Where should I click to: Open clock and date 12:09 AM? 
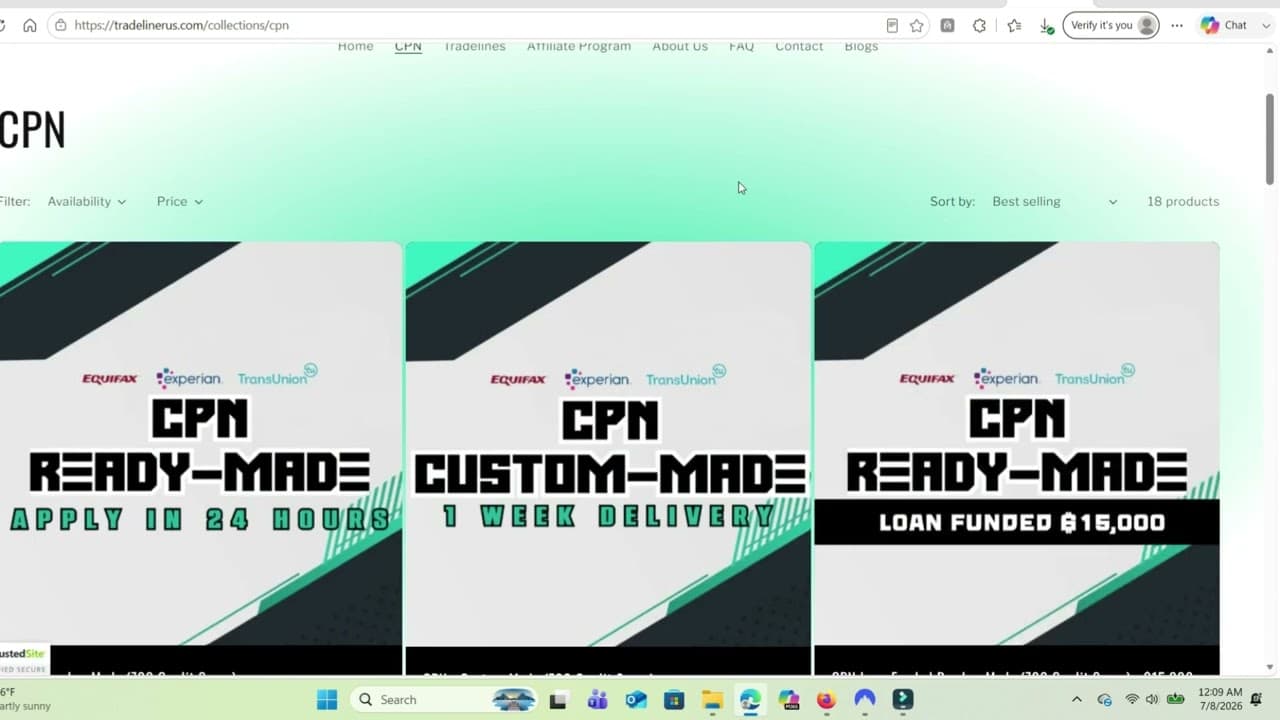[x=1219, y=700]
